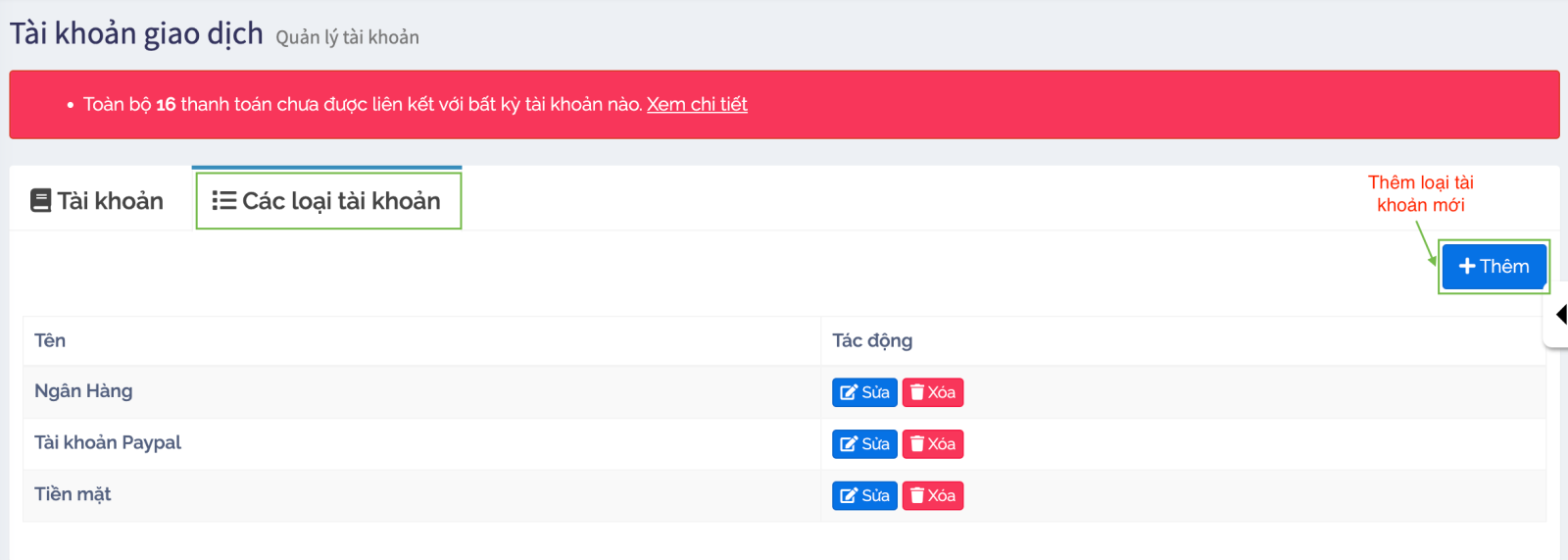Click the list icon beside Các loại tài khoản
This screenshot has height=560, width=1568.
click(223, 201)
